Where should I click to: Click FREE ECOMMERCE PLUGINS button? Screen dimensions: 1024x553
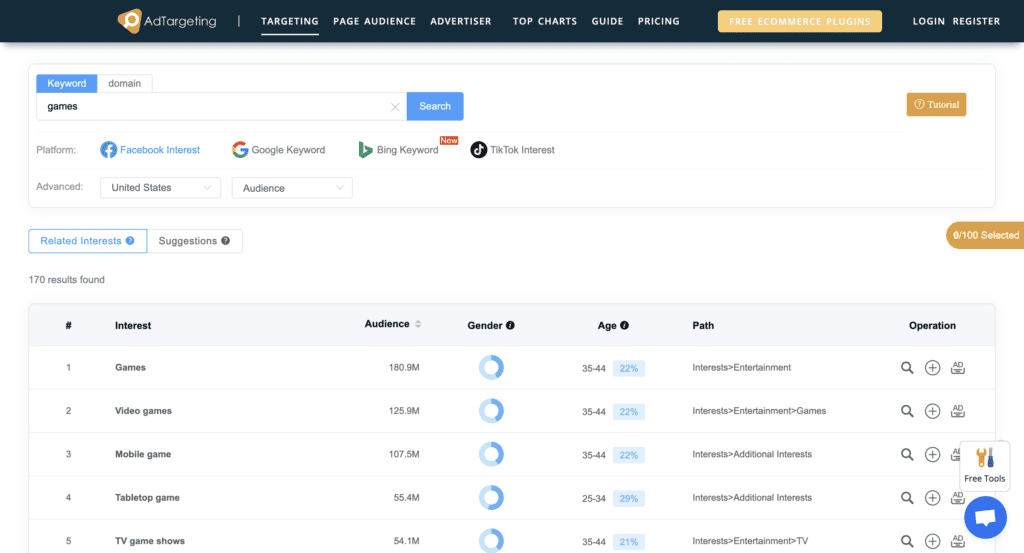tap(799, 22)
